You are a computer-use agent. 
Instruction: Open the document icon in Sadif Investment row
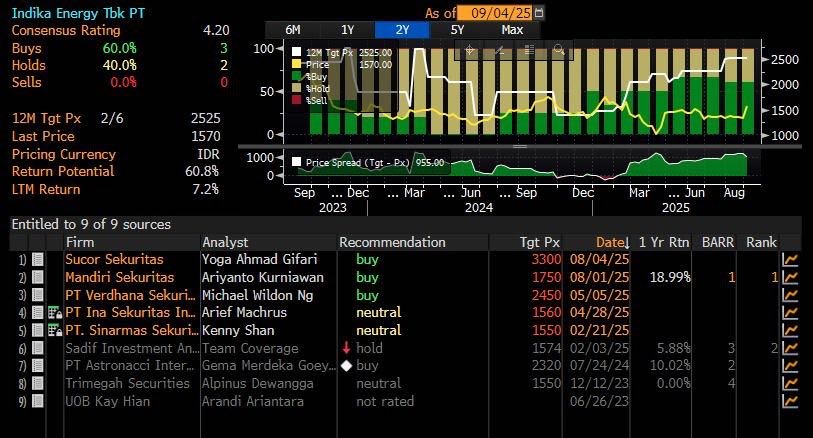pos(37,348)
